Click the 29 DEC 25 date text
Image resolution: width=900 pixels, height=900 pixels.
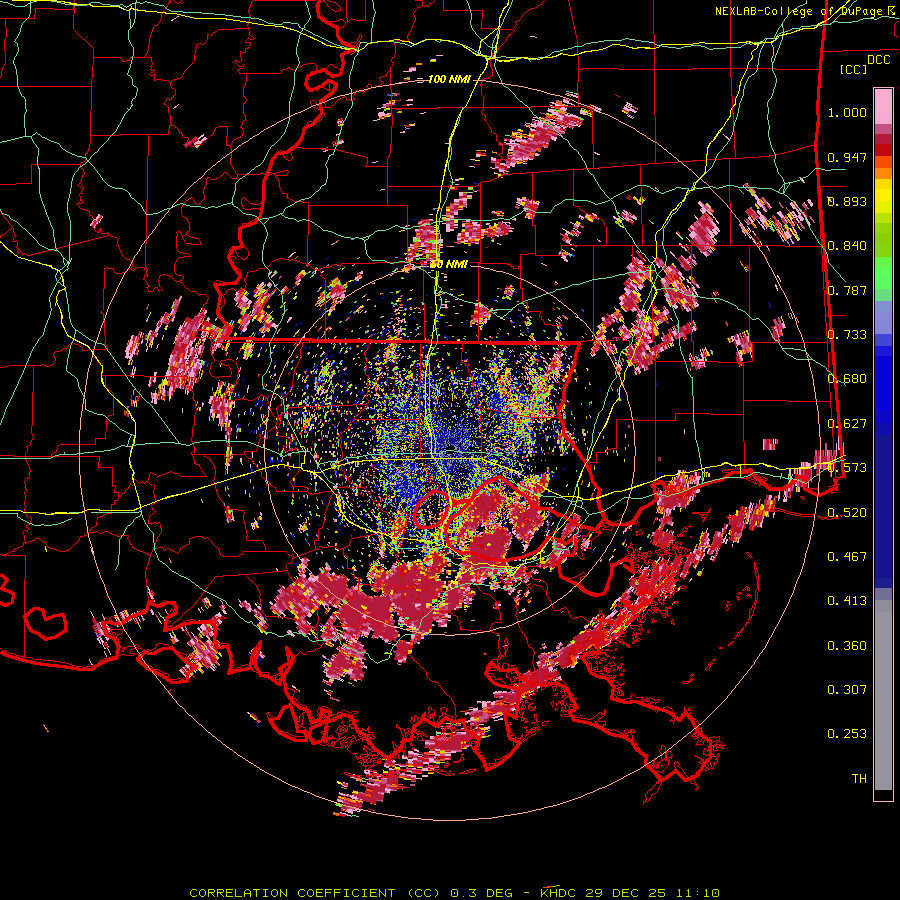(x=626, y=893)
